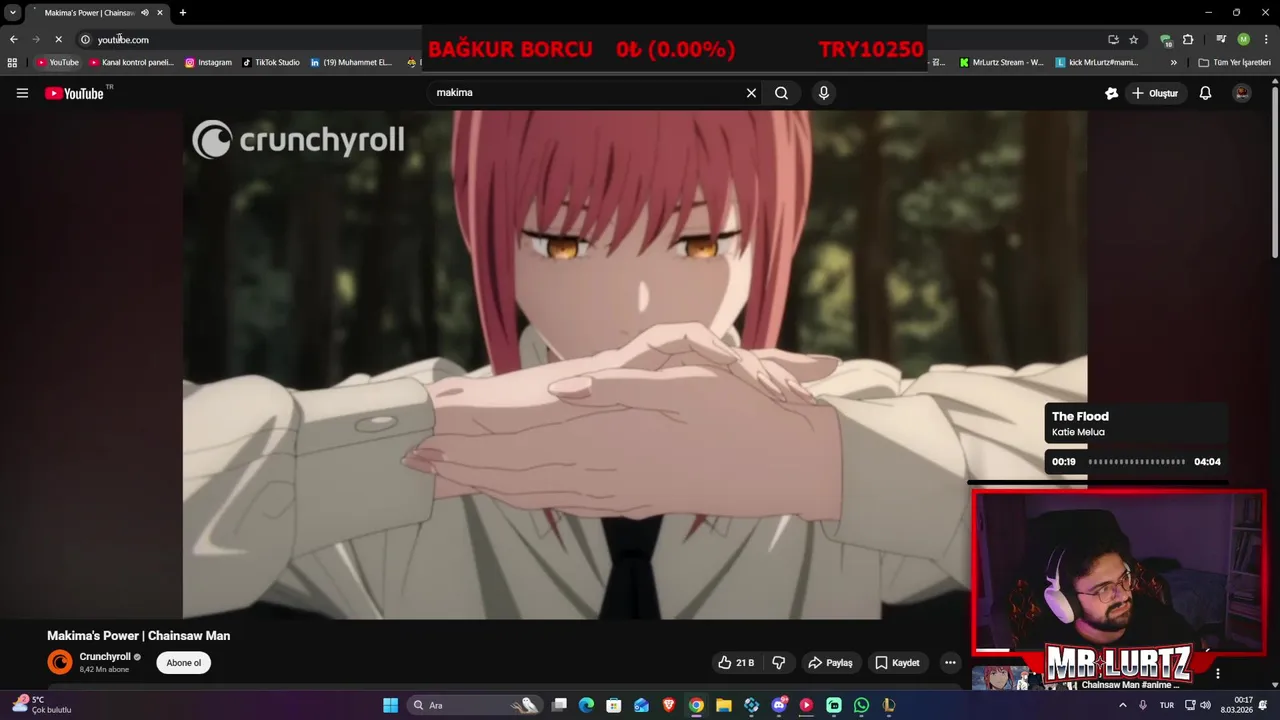The height and width of the screenshot is (720, 1280).
Task: Open WhatsApp from the taskbar
Action: point(861,705)
